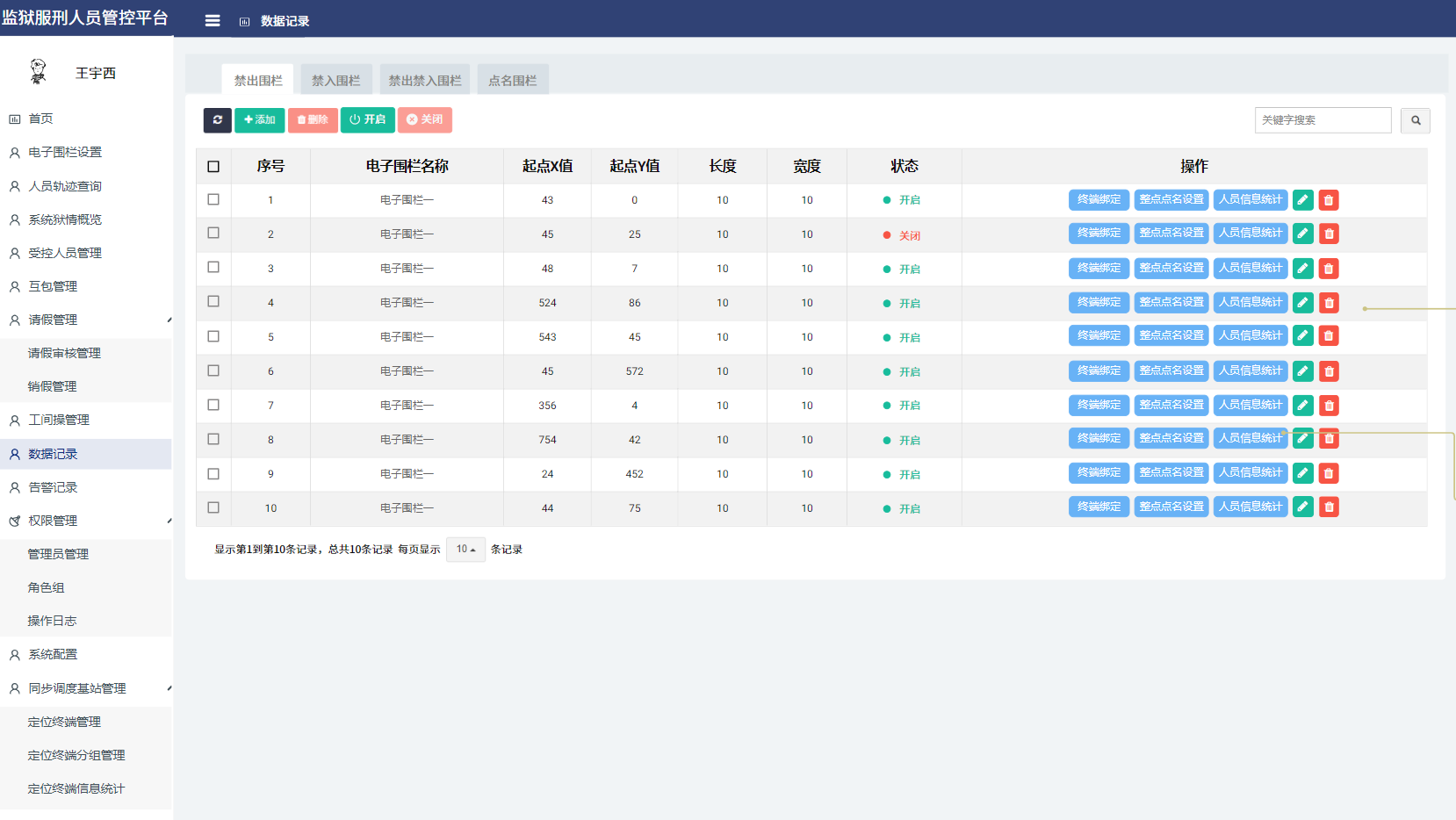The image size is (1456, 820).
Task: Click the 关键字搜索 search input field
Action: tap(1323, 120)
